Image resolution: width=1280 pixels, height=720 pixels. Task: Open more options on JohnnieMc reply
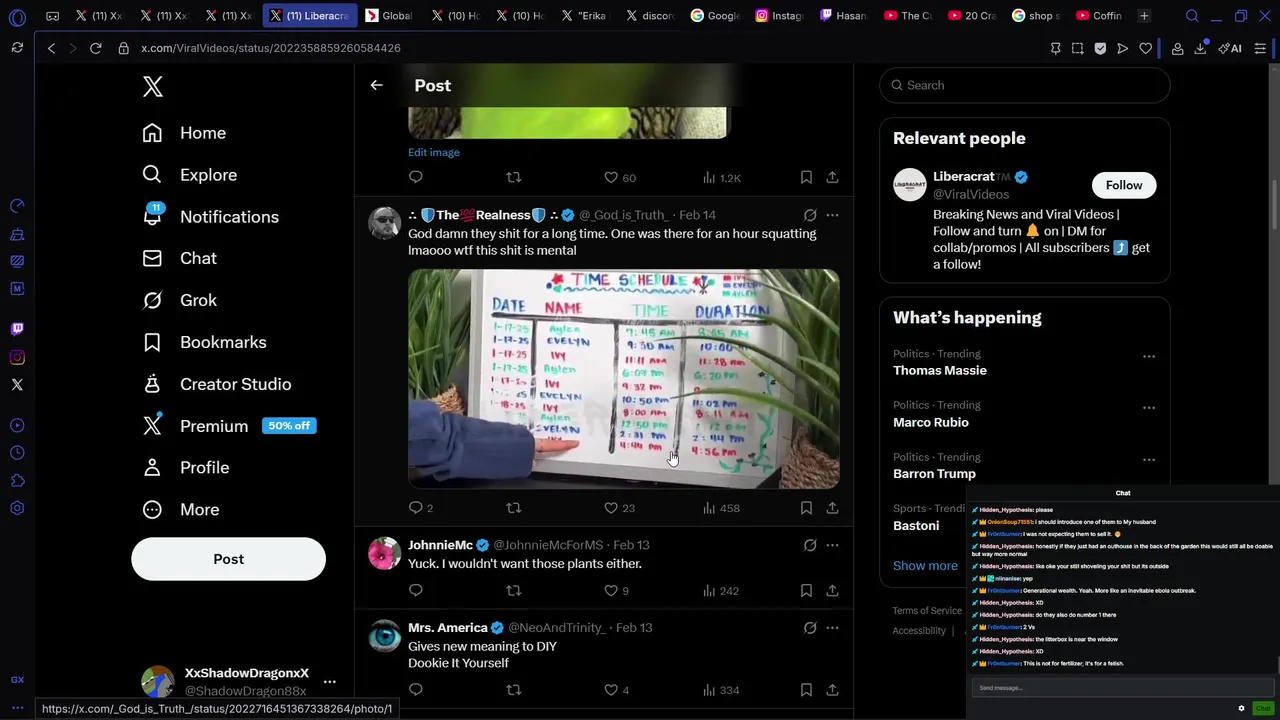(x=832, y=545)
